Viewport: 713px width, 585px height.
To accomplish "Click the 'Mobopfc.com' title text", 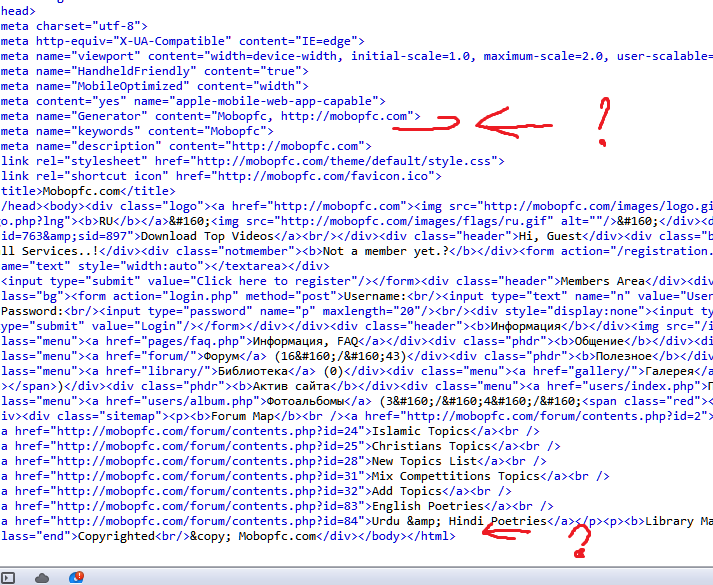I will point(81,191).
